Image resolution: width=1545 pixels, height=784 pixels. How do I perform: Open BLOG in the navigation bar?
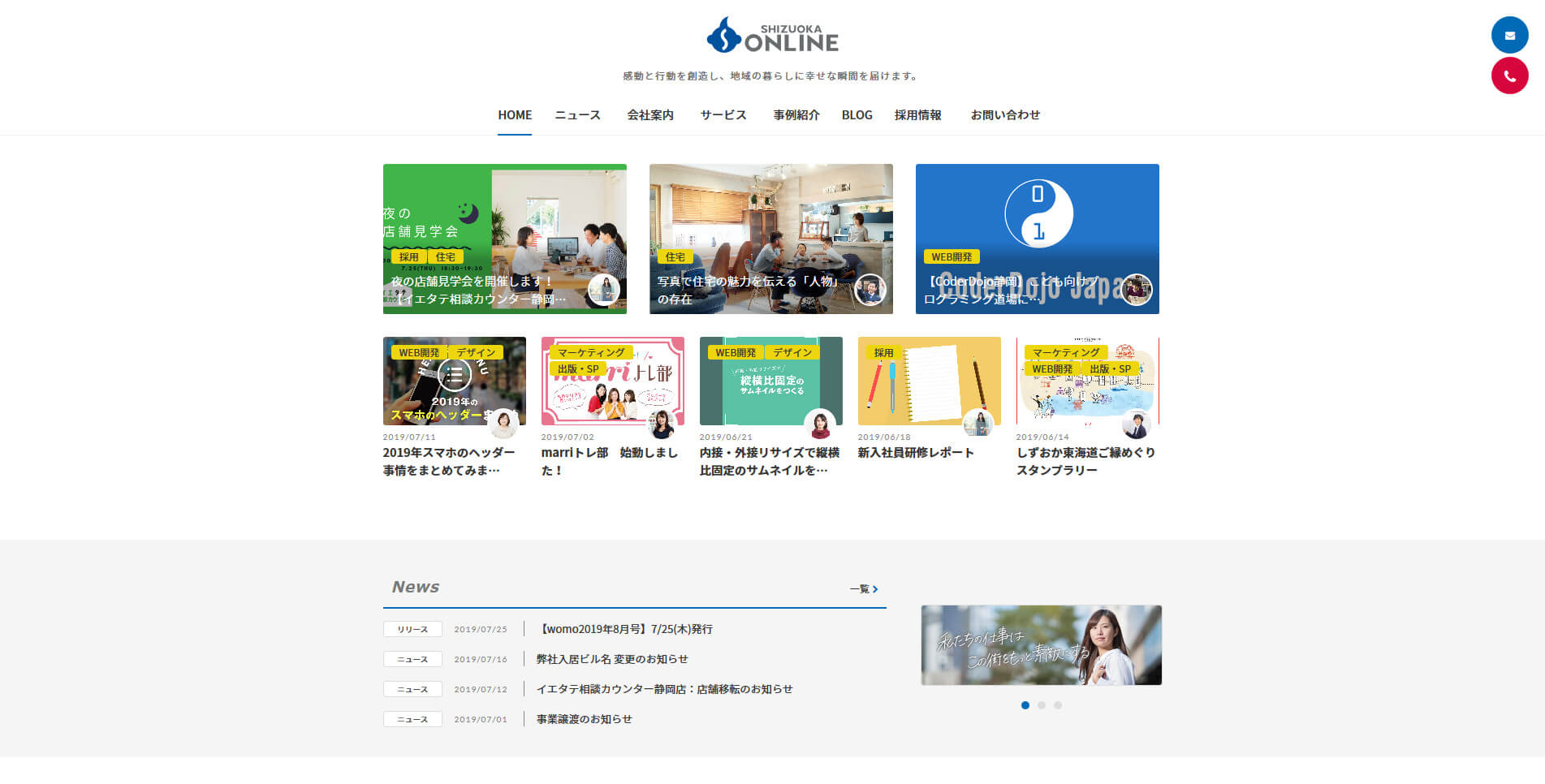tap(857, 115)
